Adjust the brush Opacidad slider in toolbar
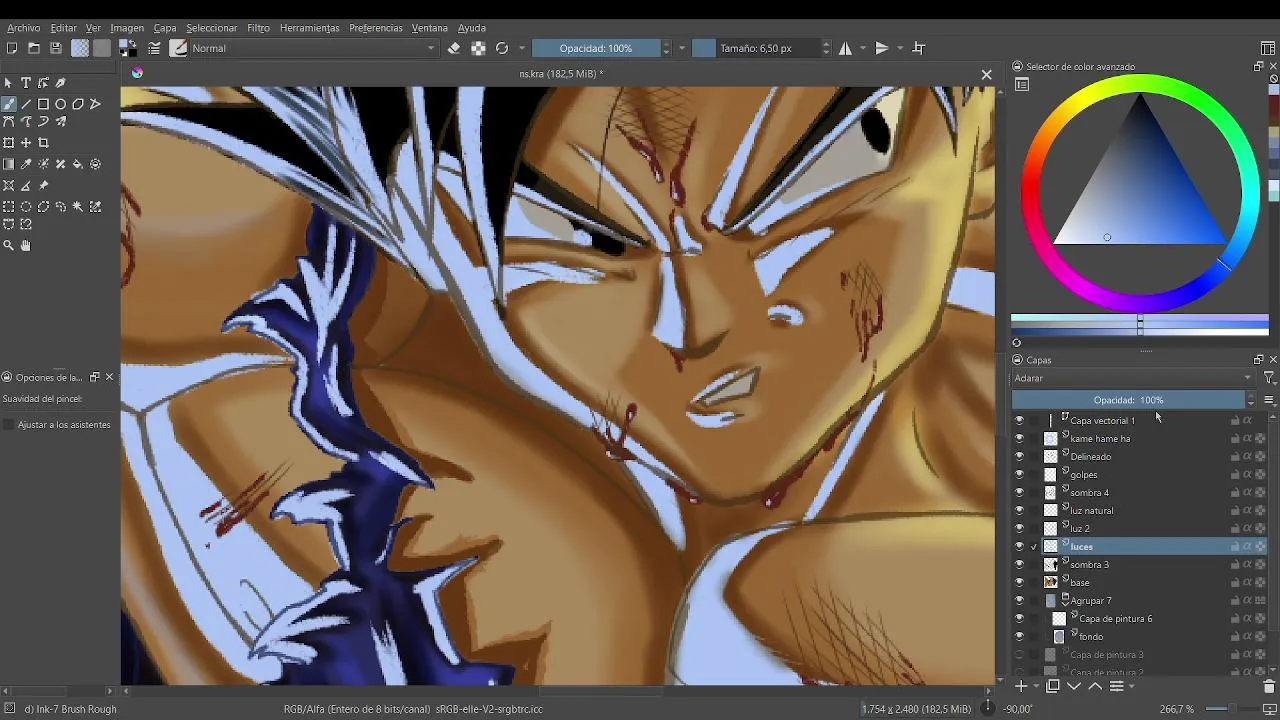This screenshot has height=720, width=1280. coord(596,48)
